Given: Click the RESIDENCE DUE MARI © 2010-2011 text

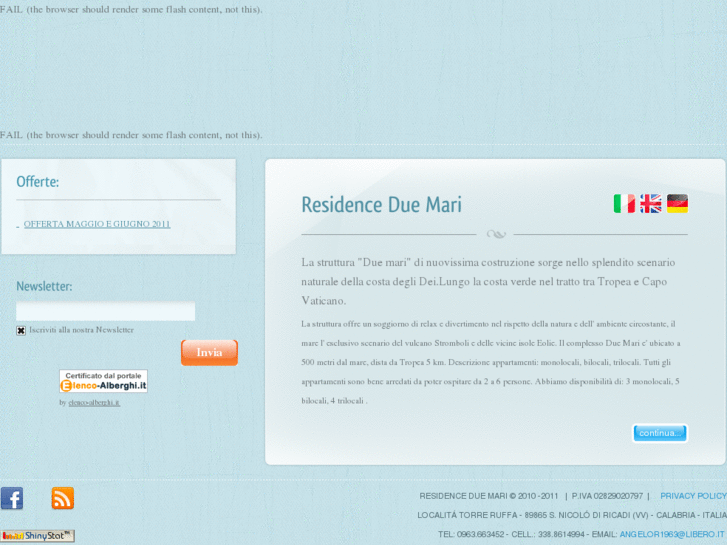Looking at the screenshot, I should (489, 496).
